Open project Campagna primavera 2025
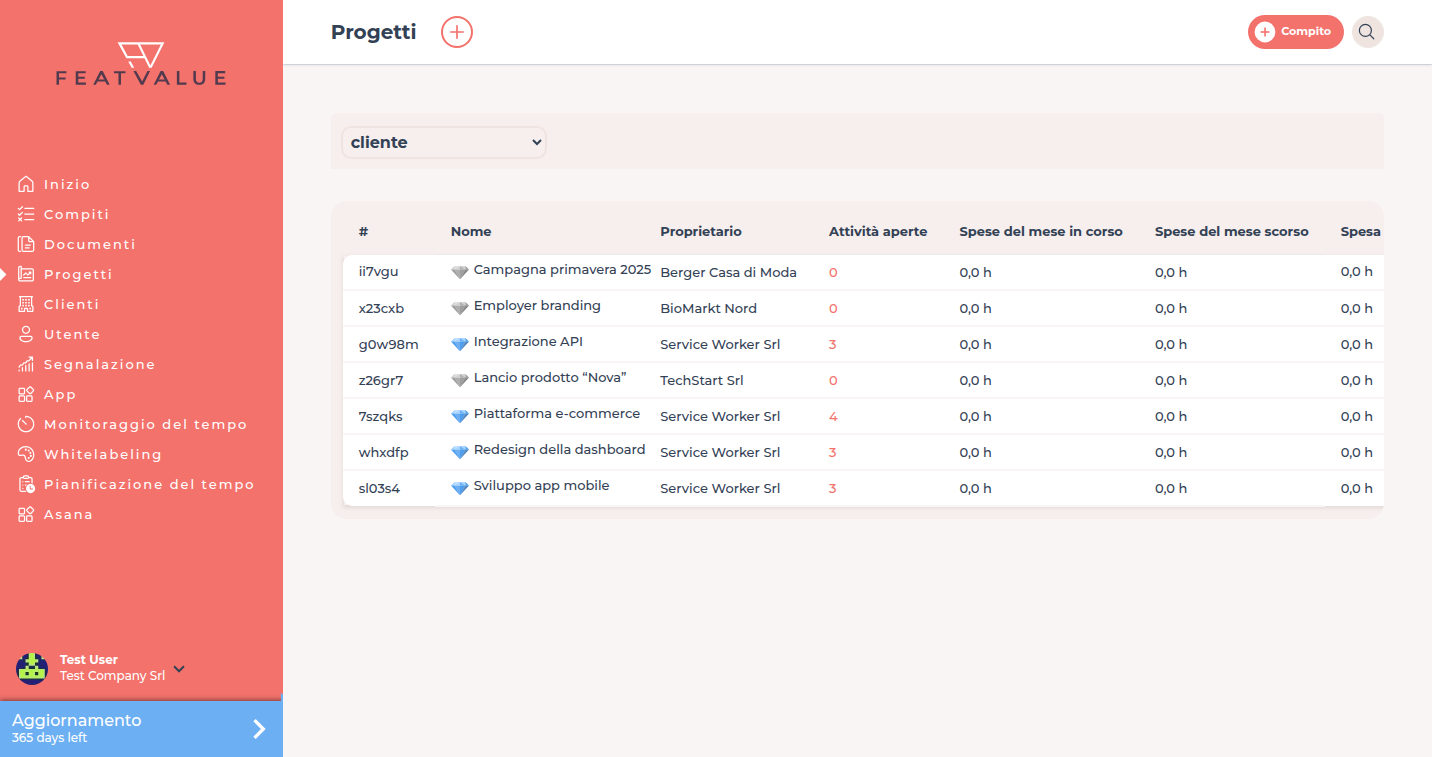The width and height of the screenshot is (1432, 757). (562, 270)
